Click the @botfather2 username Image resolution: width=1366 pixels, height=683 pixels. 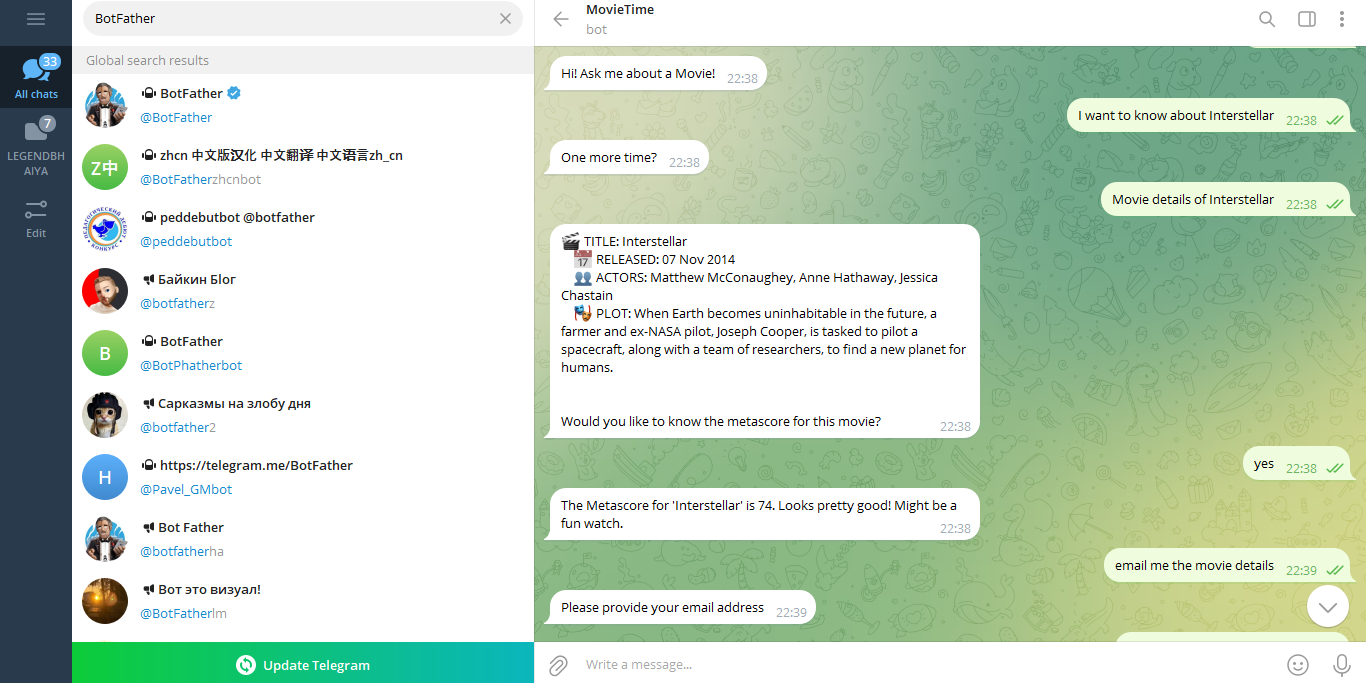pyautogui.click(x=178, y=427)
